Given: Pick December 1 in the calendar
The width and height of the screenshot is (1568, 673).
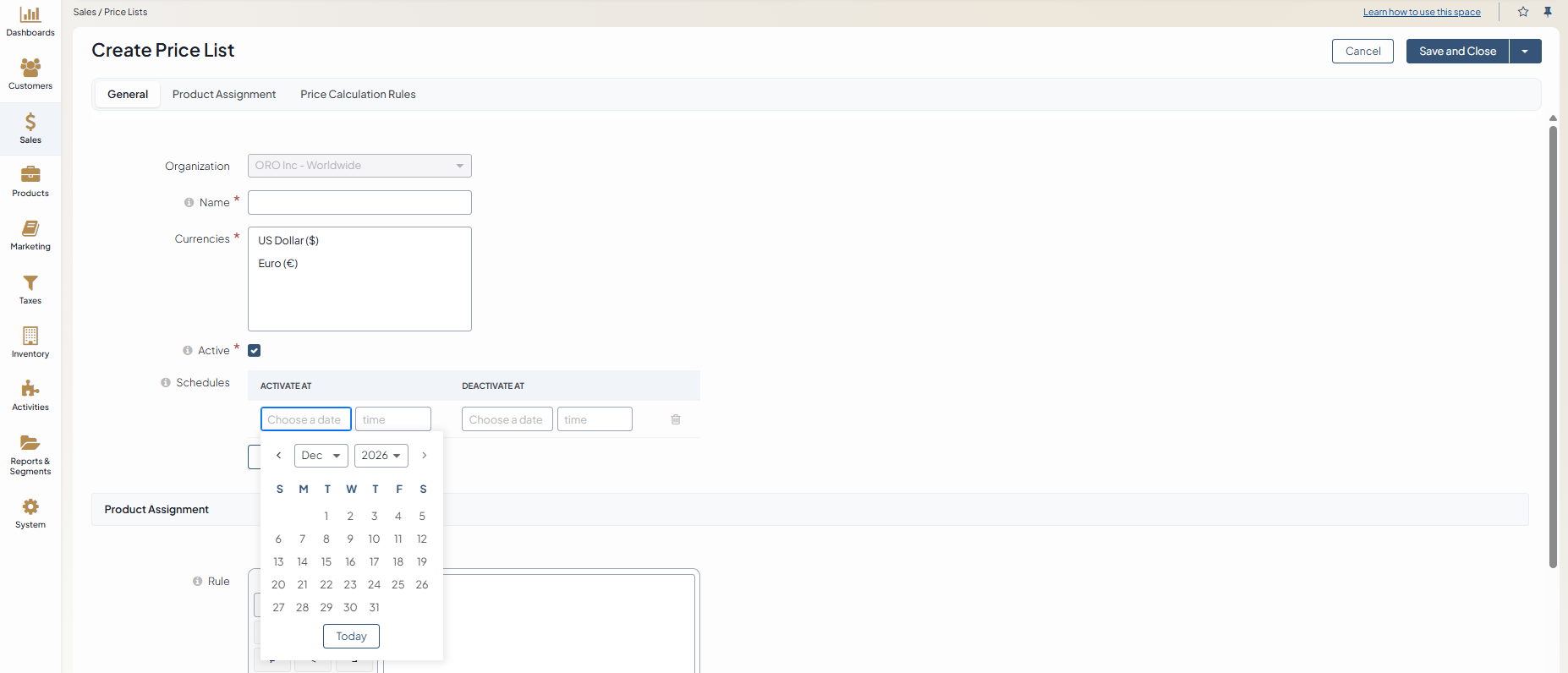Looking at the screenshot, I should (326, 517).
